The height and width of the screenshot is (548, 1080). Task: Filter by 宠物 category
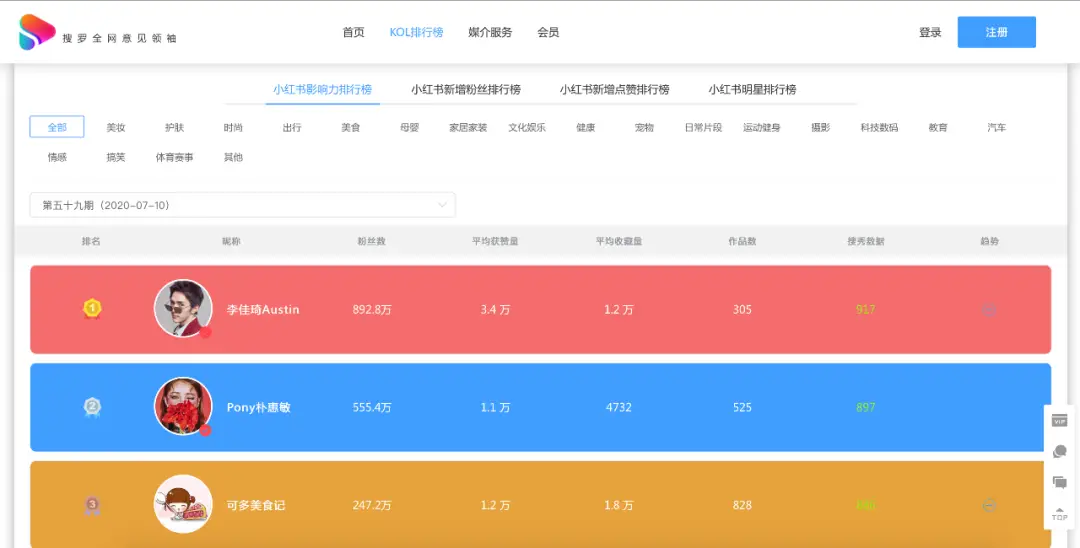(x=644, y=127)
